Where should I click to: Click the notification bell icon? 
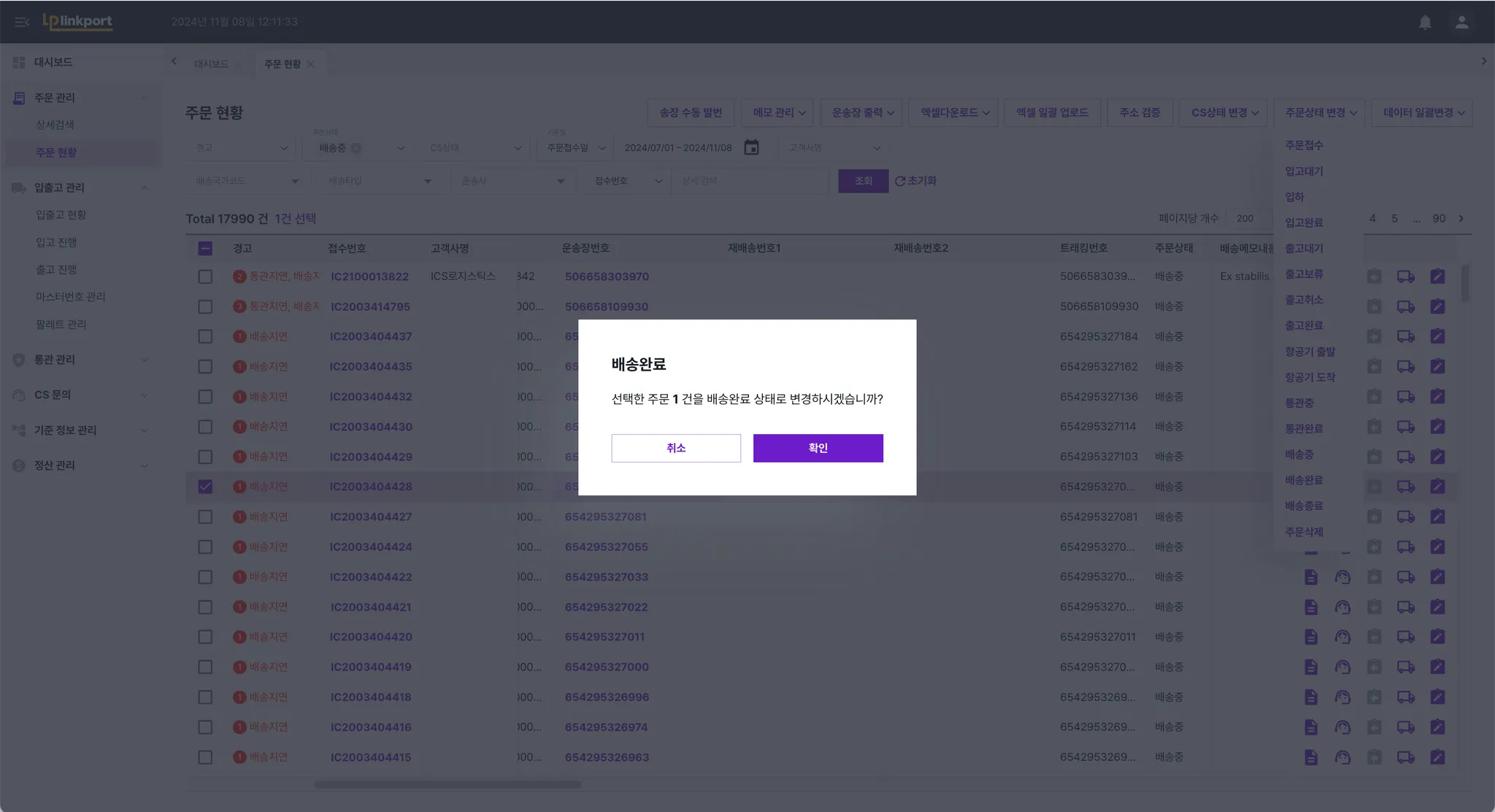pyautogui.click(x=1425, y=22)
